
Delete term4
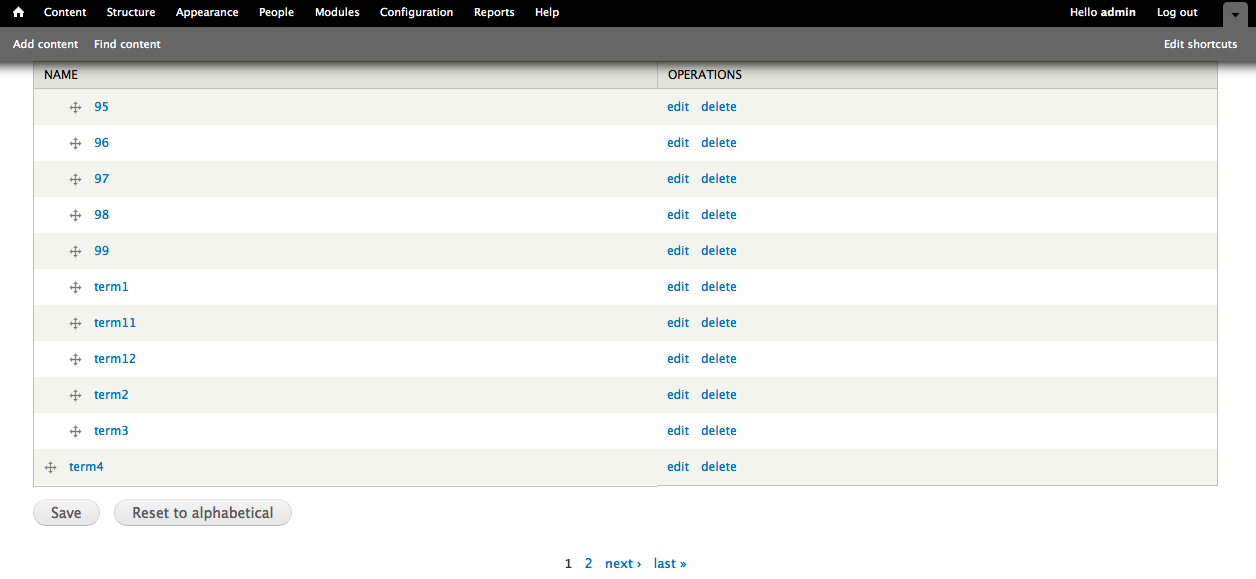[x=719, y=467]
